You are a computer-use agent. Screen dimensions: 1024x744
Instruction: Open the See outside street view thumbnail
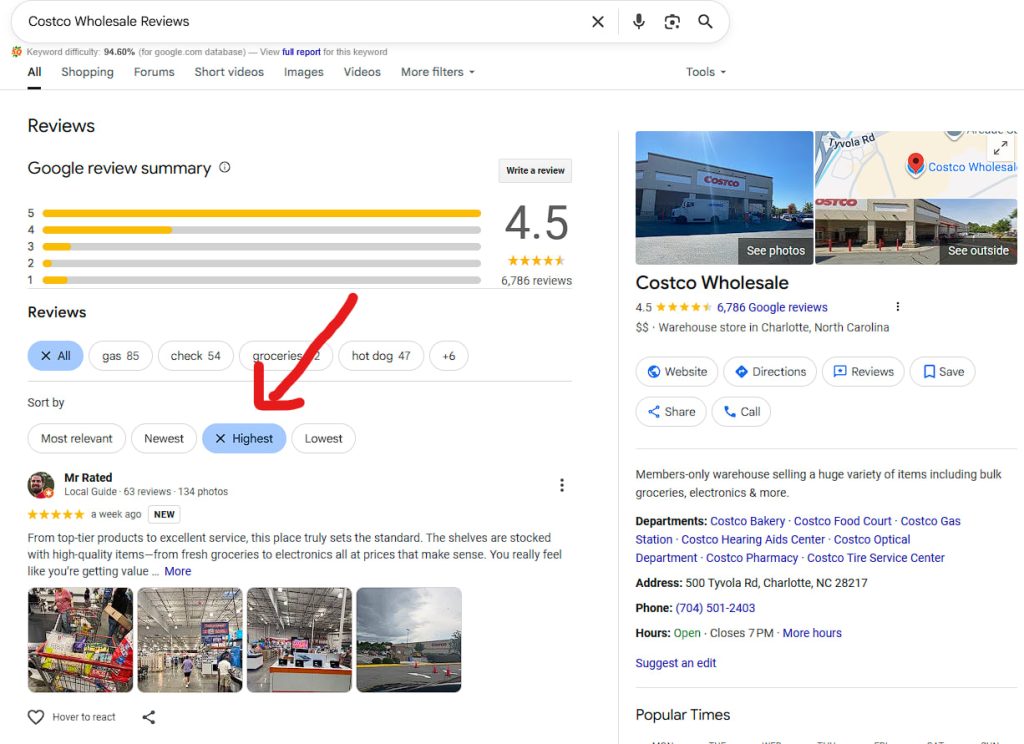[x=916, y=232]
